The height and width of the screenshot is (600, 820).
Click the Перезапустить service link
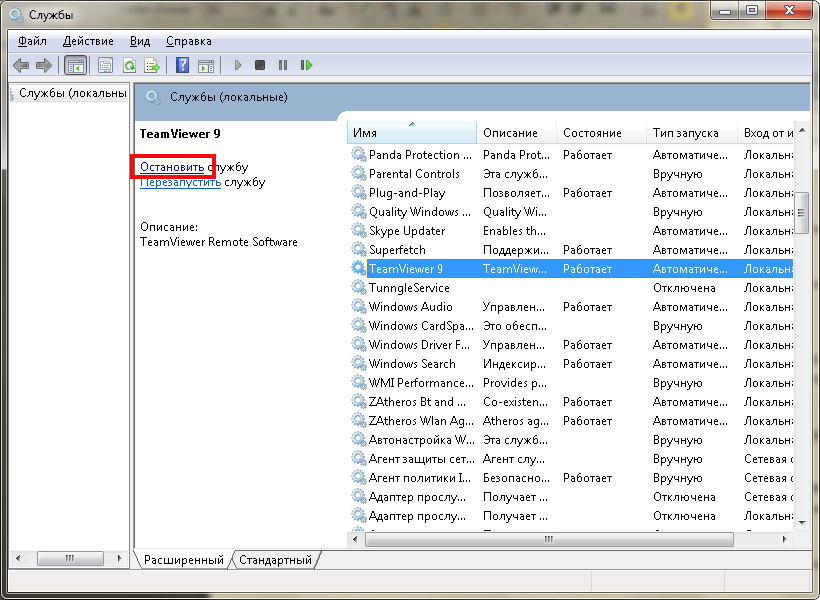click(x=180, y=183)
